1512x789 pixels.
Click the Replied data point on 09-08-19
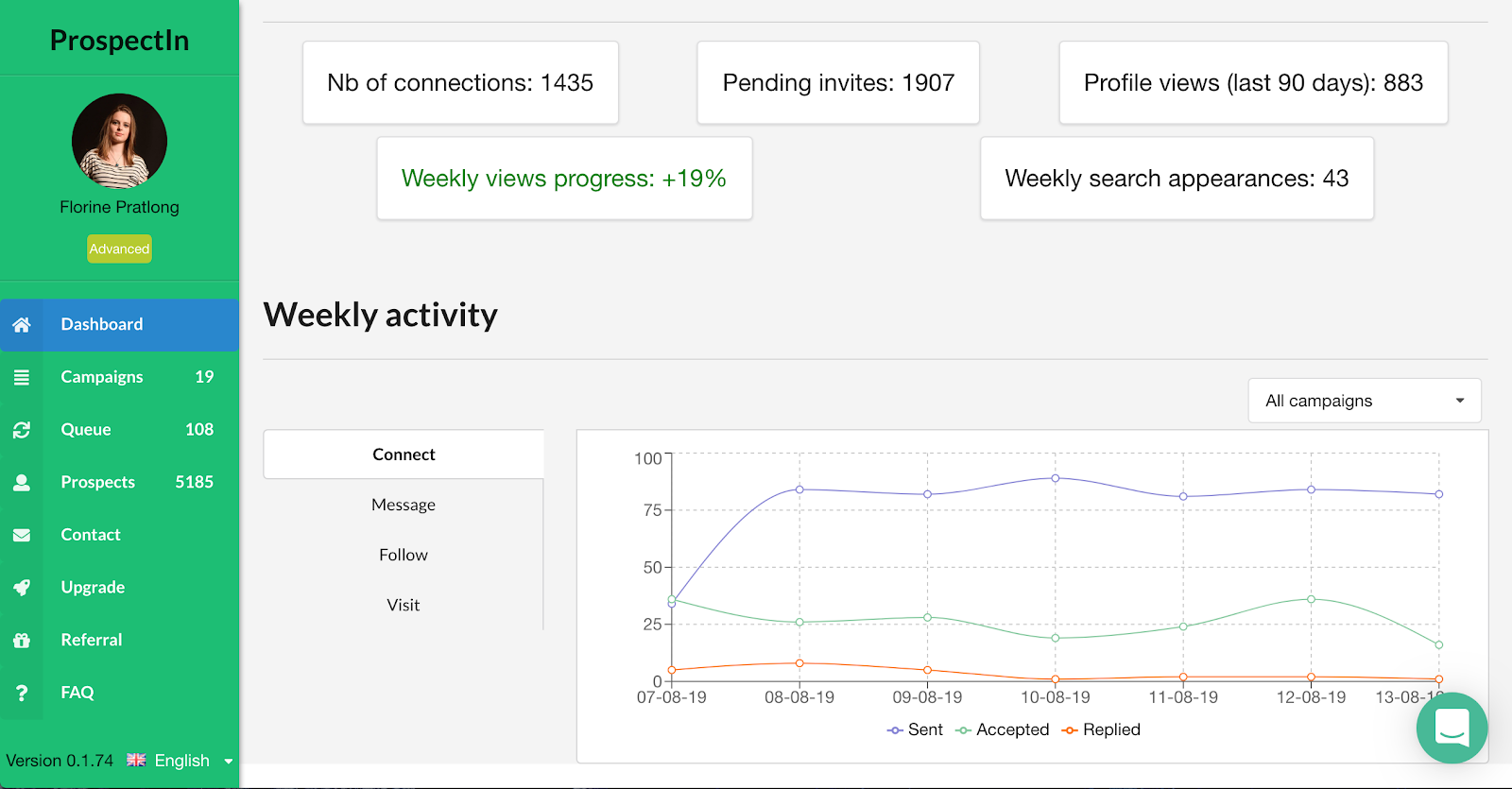pyautogui.click(x=927, y=670)
